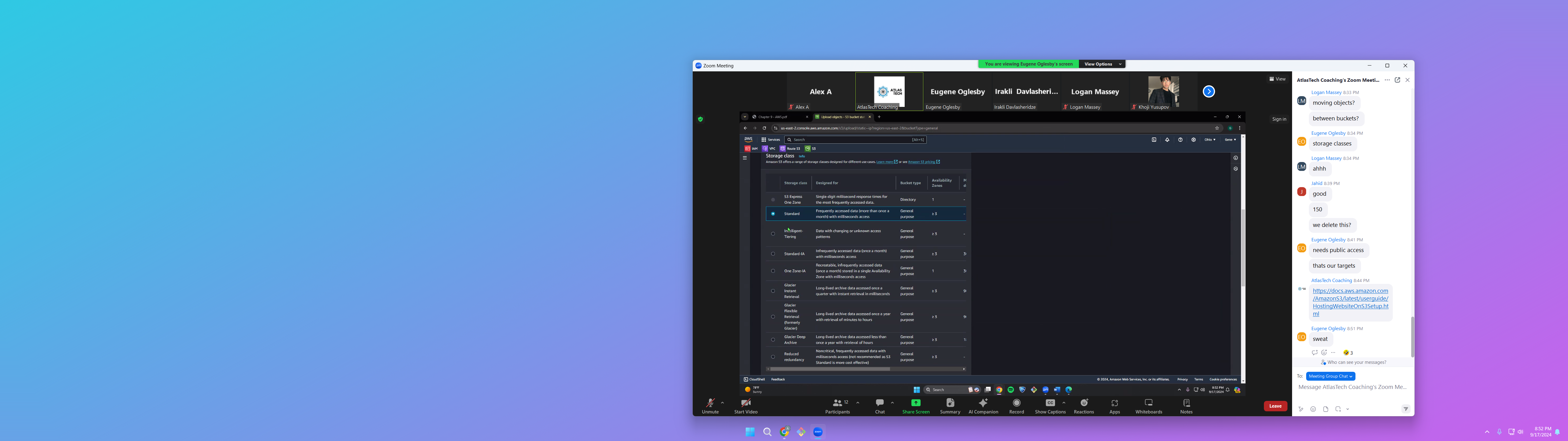Click the Leave meeting button
The height and width of the screenshot is (441, 1568).
click(x=1275, y=406)
